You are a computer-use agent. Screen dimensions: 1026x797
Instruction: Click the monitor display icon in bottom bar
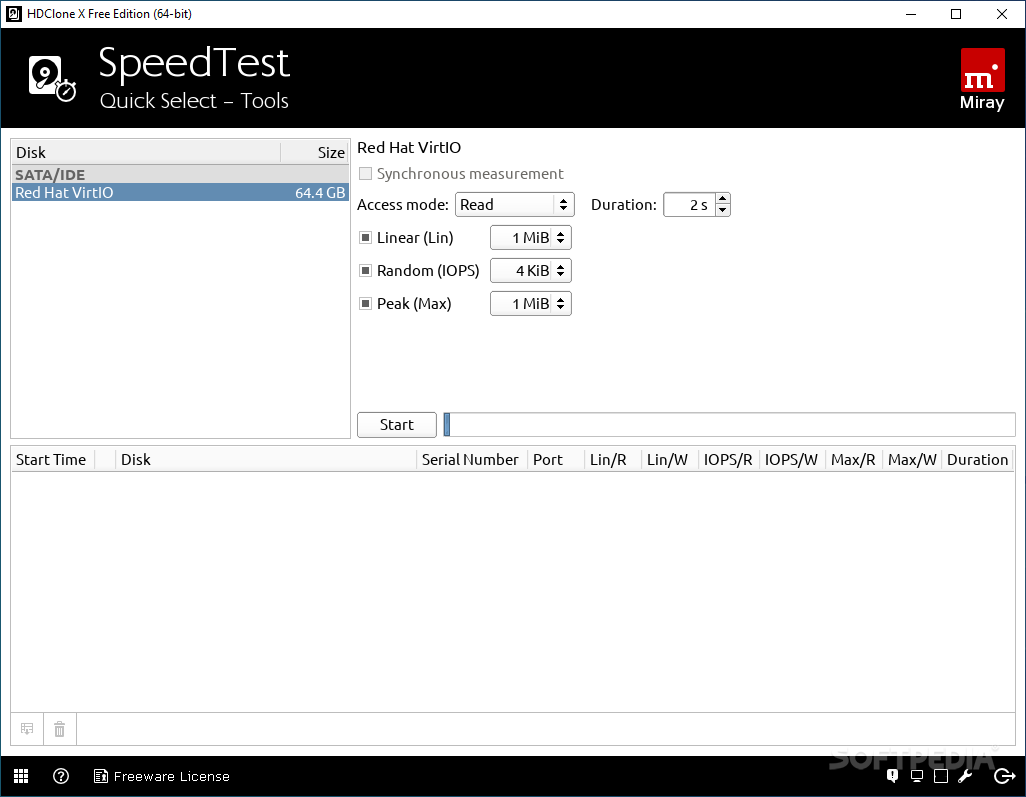coord(917,776)
